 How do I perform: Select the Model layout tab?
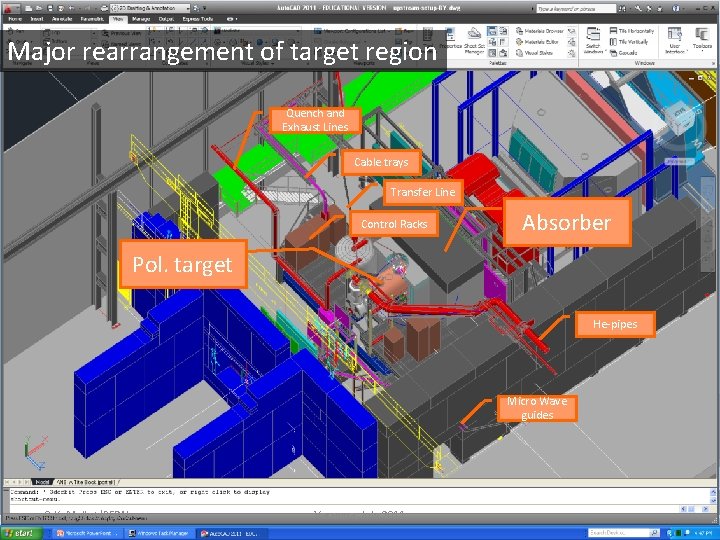[42, 482]
